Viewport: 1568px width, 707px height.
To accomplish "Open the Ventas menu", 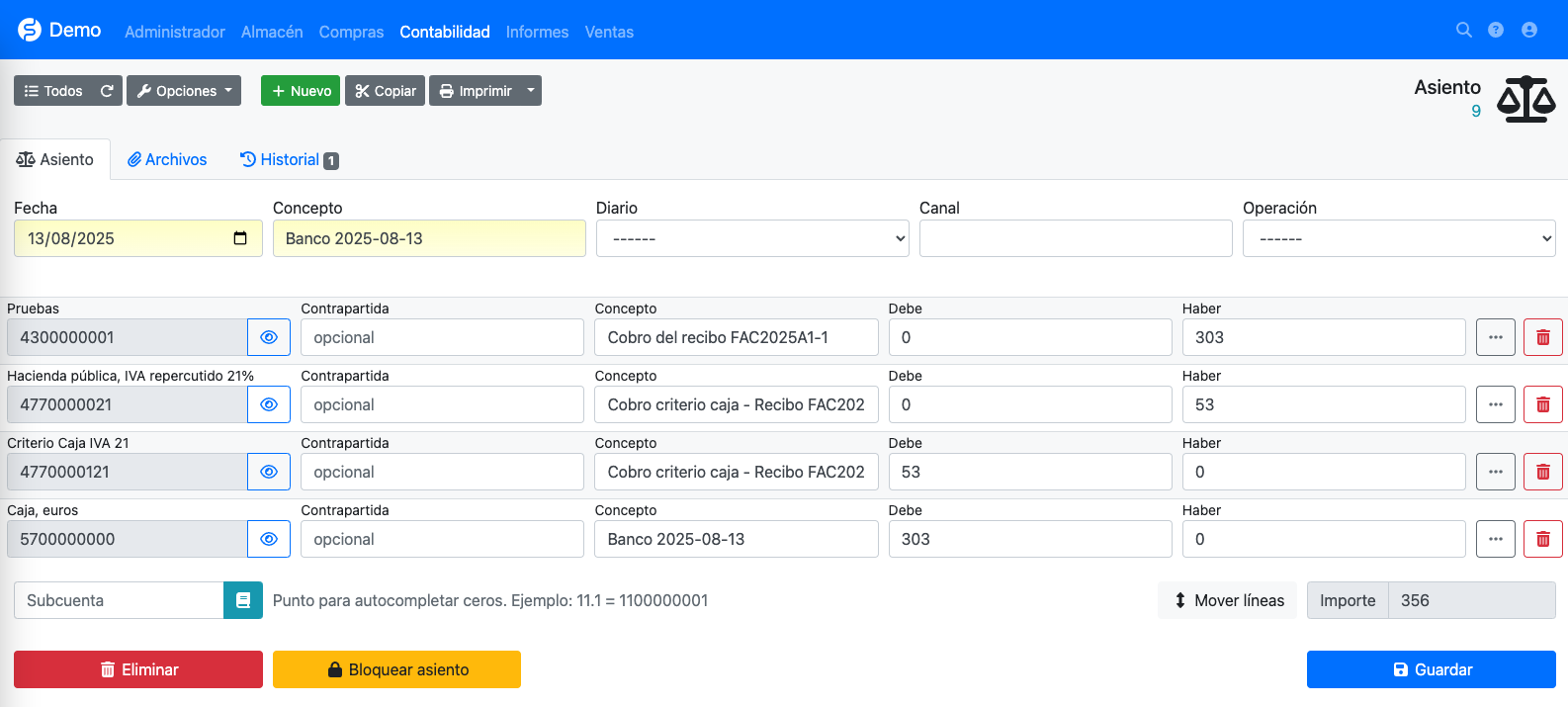I will pos(609,32).
